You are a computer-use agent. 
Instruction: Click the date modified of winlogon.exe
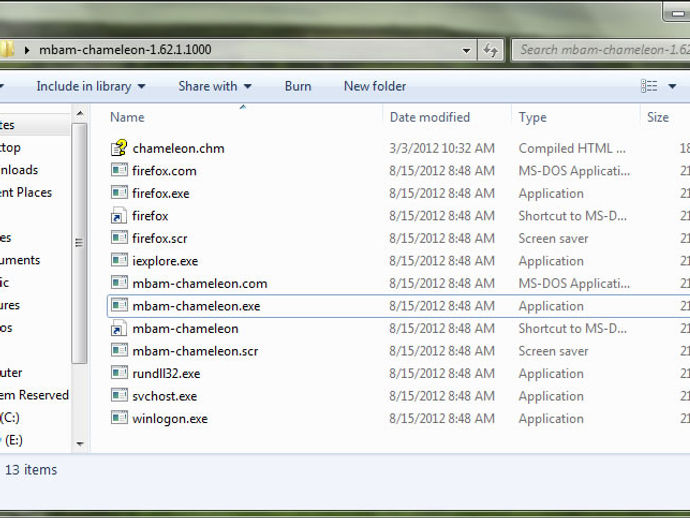point(442,418)
